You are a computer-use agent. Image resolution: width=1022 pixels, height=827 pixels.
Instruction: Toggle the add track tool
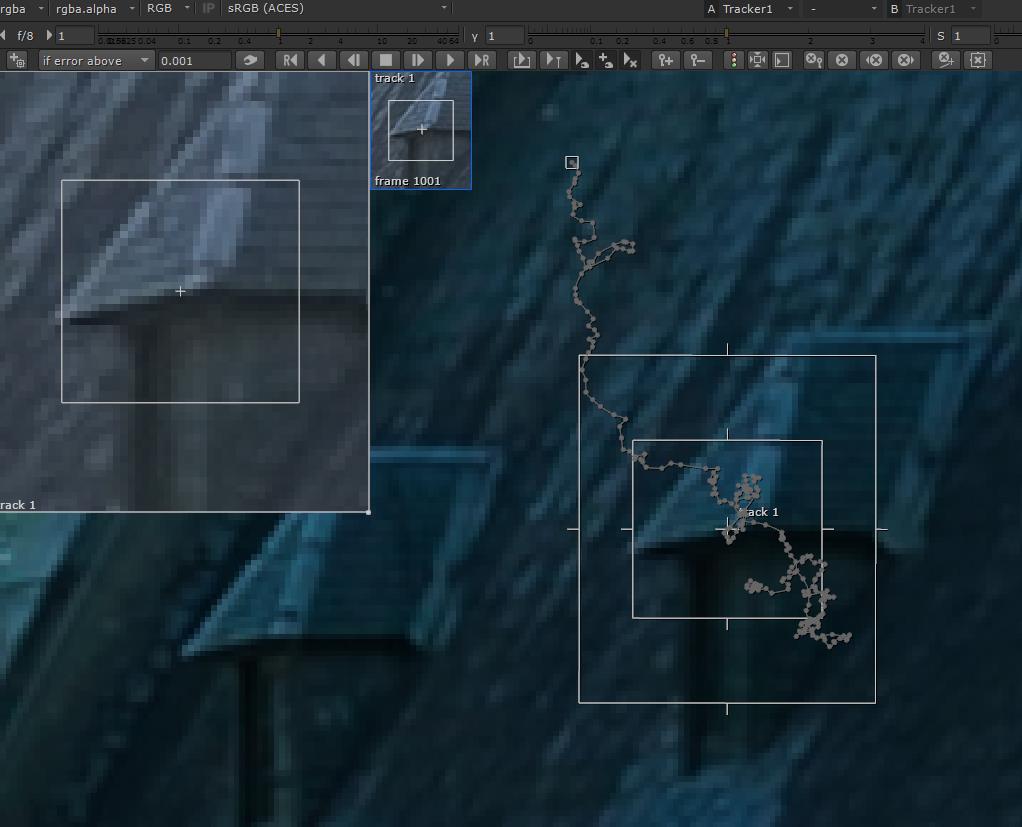click(17, 60)
